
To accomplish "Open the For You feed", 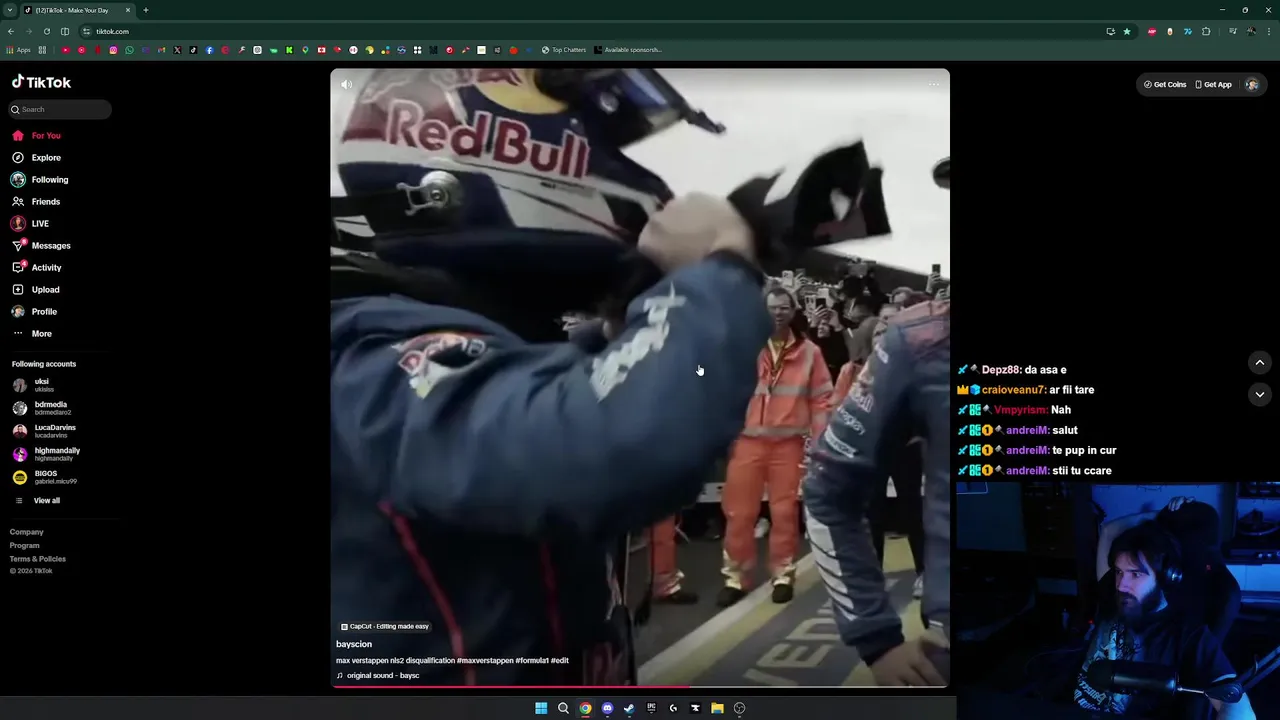I will (36, 136).
